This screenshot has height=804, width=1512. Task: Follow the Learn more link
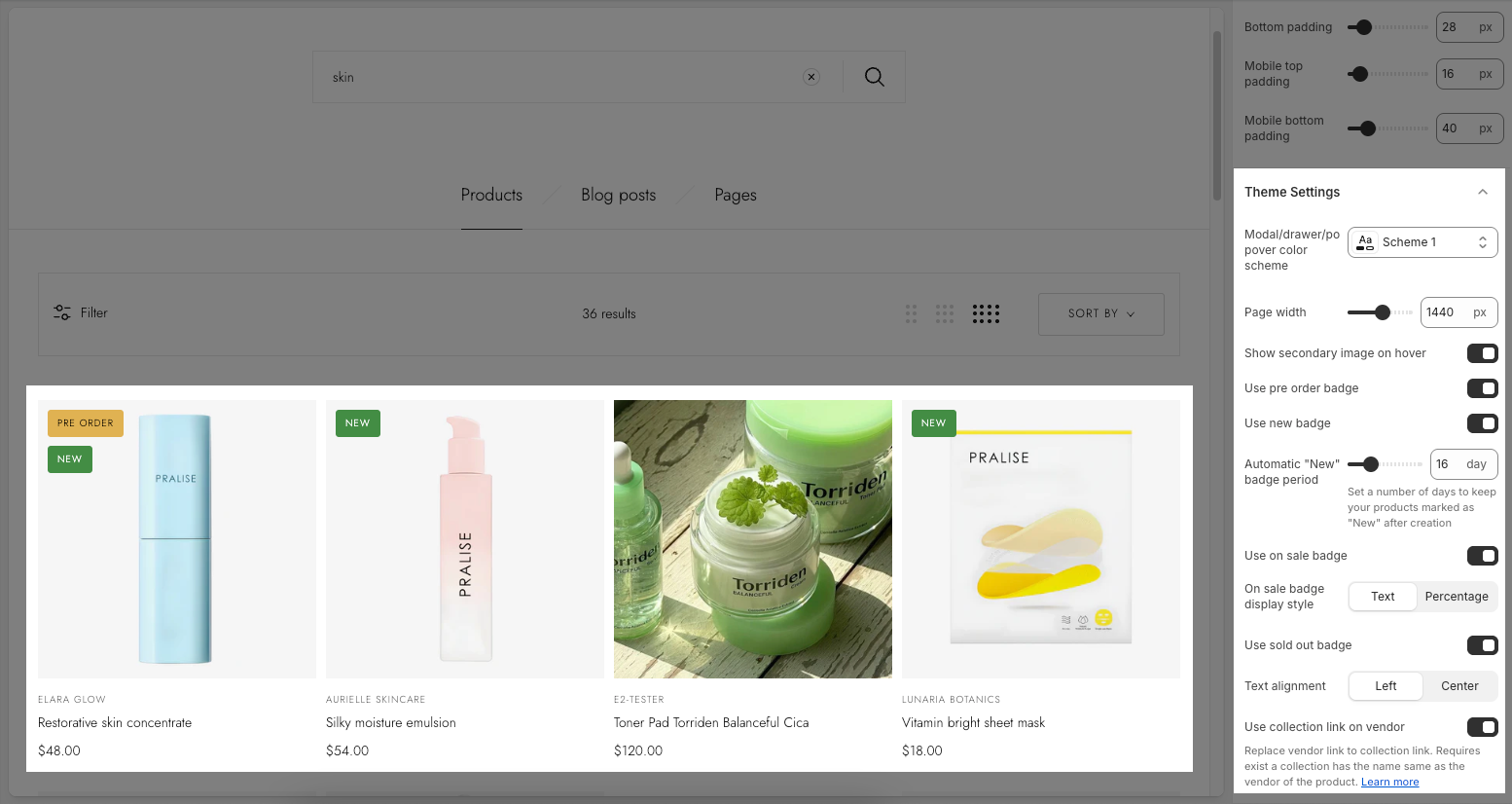tap(1389, 782)
